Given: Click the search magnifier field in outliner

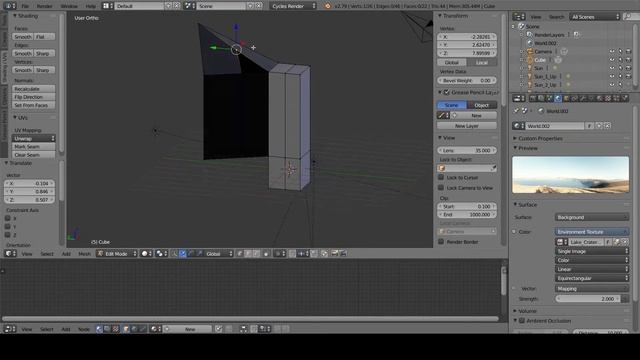Looking at the screenshot, I should pos(631,17).
